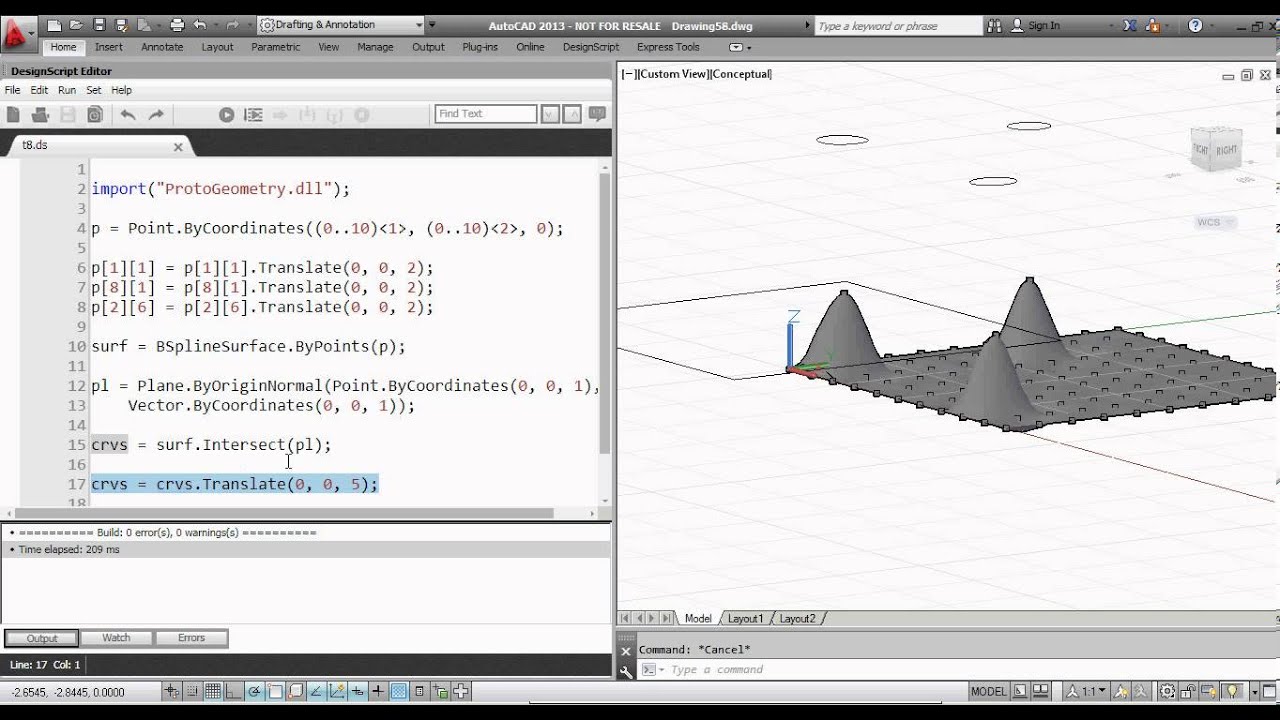Screen dimensions: 1280x720
Task: Toggle Ortho Mode in status bar
Action: (x=233, y=691)
